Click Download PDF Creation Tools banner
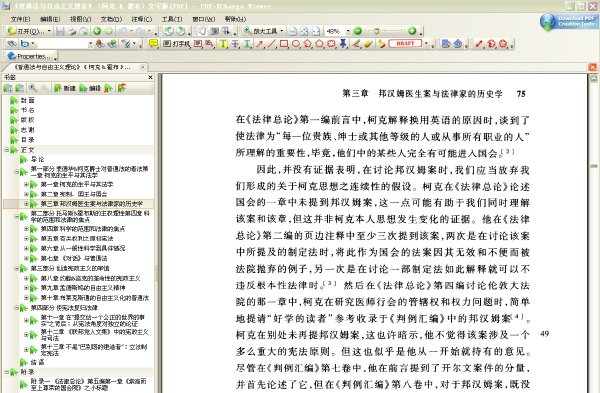This screenshot has height=393, width=600. click(567, 21)
